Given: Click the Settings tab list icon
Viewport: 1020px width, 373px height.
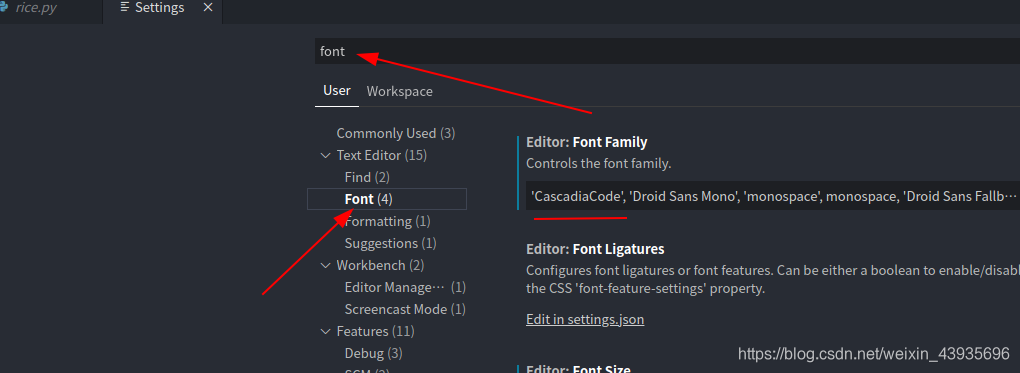Looking at the screenshot, I should pyautogui.click(x=125, y=8).
